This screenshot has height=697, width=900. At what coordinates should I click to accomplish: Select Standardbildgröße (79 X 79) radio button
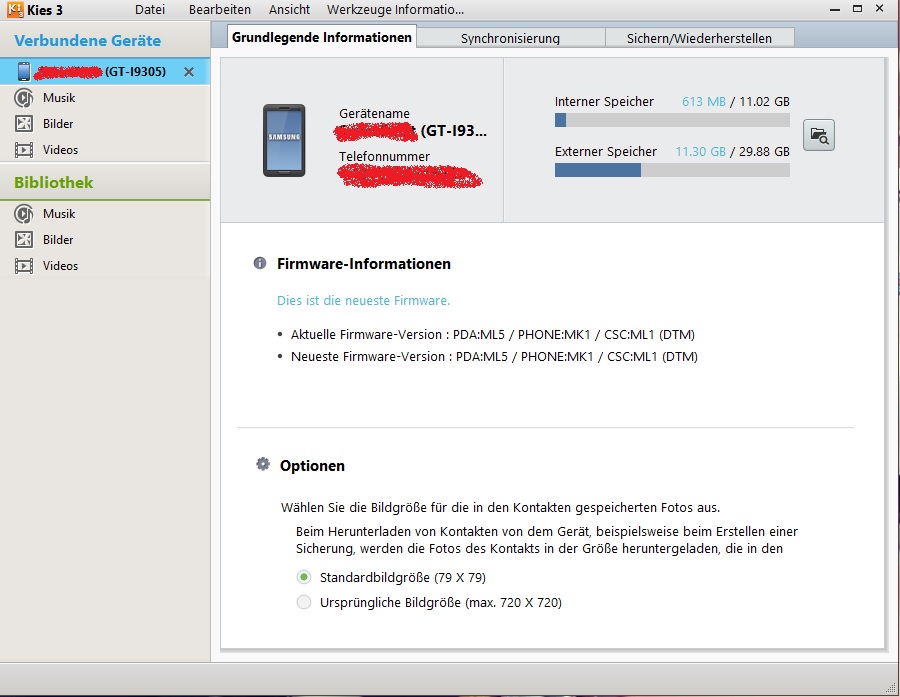coord(304,577)
